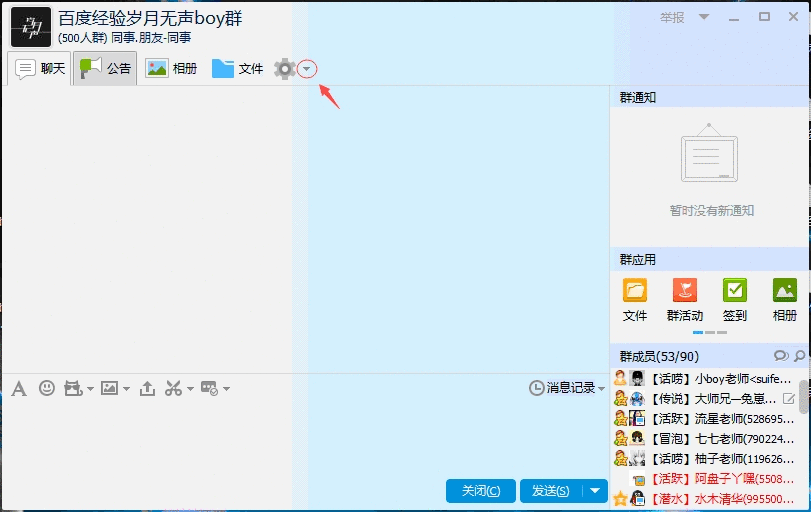Select member 大师兄—兔崽

pyautogui.click(x=704, y=399)
